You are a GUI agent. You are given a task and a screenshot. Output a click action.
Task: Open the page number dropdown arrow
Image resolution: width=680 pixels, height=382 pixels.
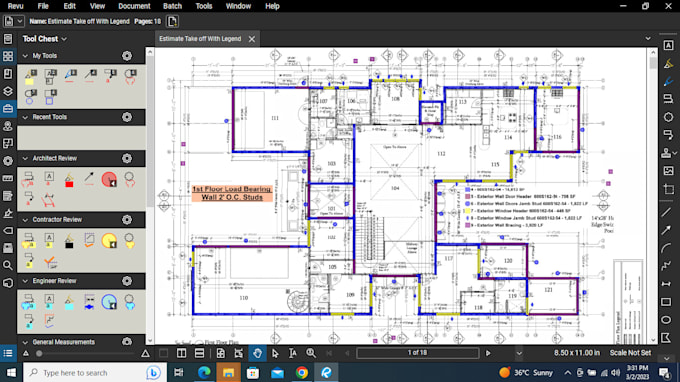(519, 353)
